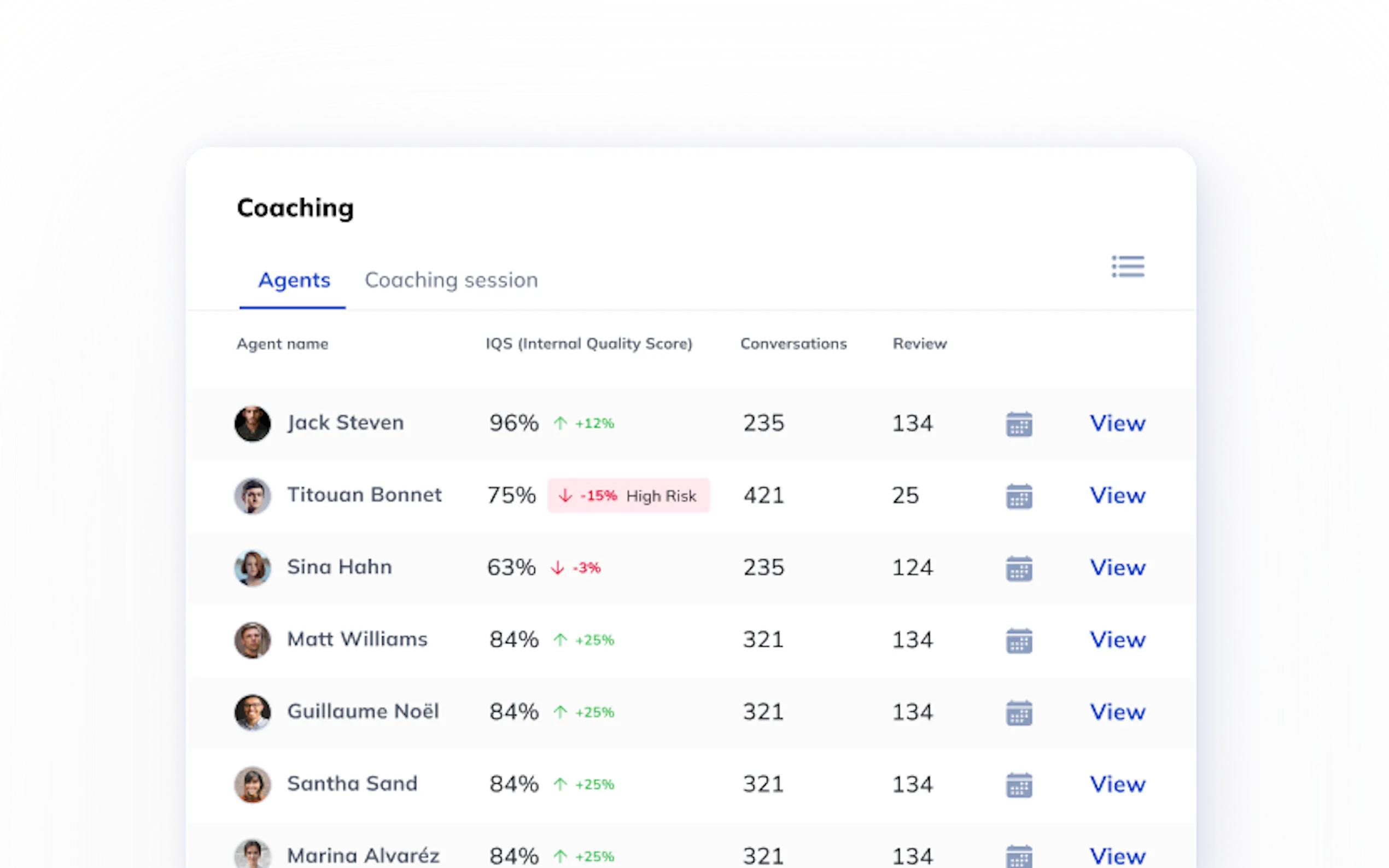Click View link for Matt Williams
The width and height of the screenshot is (1389, 868).
point(1117,640)
